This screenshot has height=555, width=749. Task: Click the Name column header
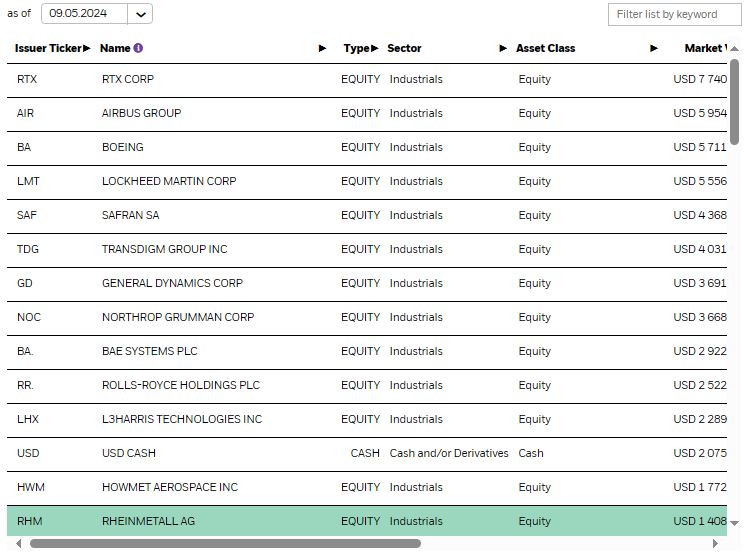click(115, 48)
